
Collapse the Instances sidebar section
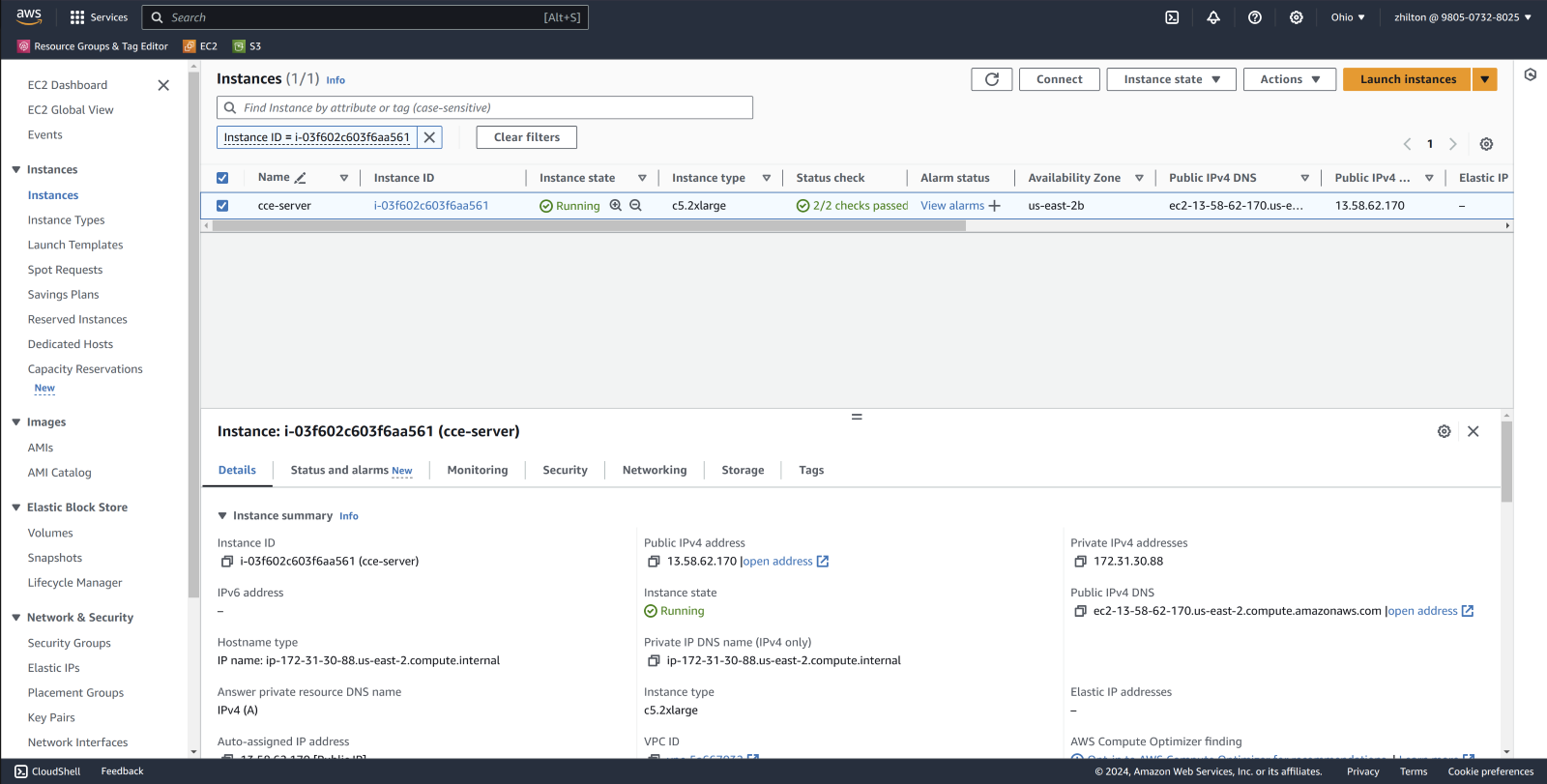point(16,169)
